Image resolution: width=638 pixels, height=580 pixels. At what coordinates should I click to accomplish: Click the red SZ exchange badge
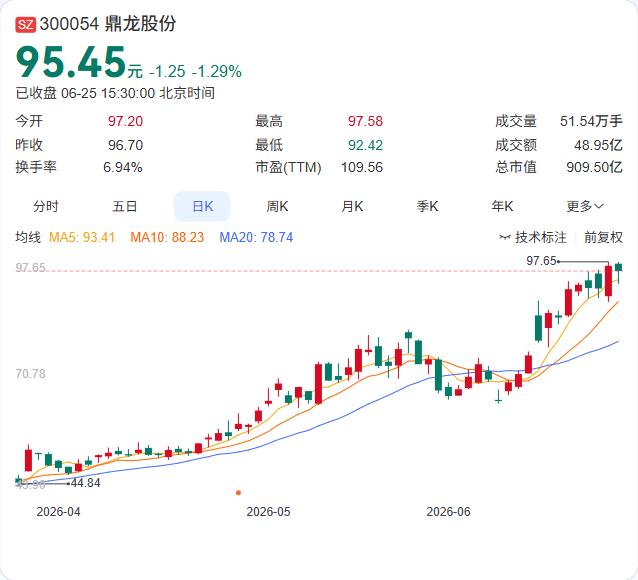tap(26, 24)
